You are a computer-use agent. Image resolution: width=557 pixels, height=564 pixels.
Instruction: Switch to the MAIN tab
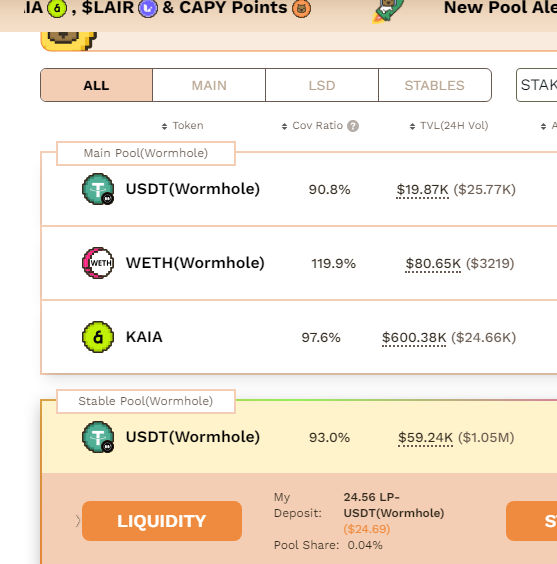[x=209, y=85]
